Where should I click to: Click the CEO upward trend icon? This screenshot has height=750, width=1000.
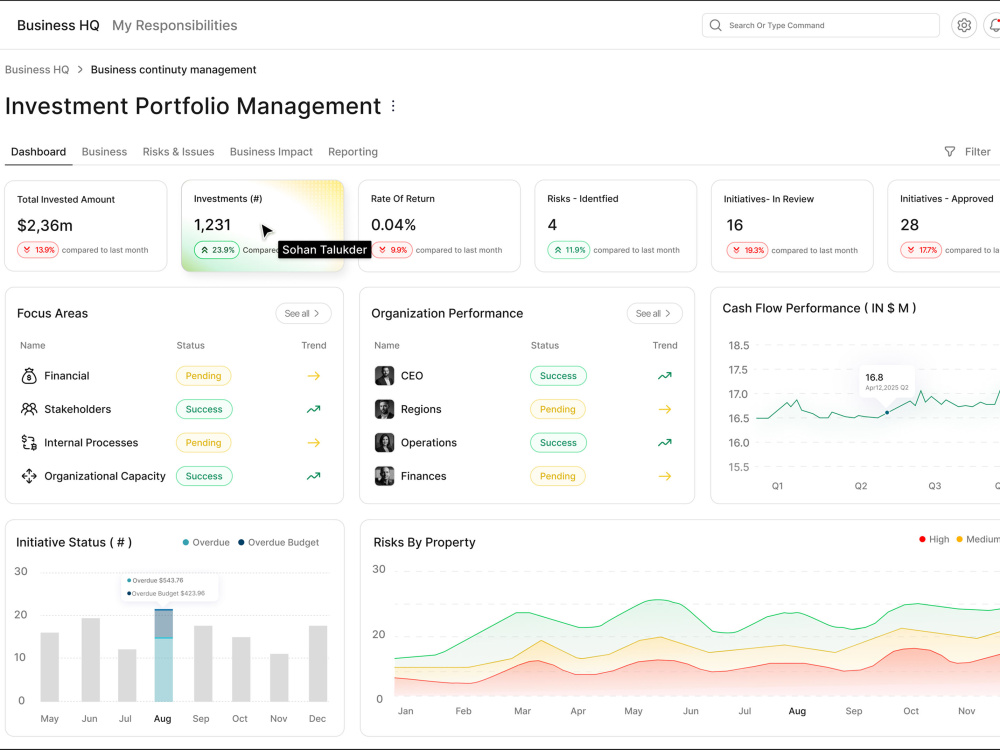(x=665, y=376)
